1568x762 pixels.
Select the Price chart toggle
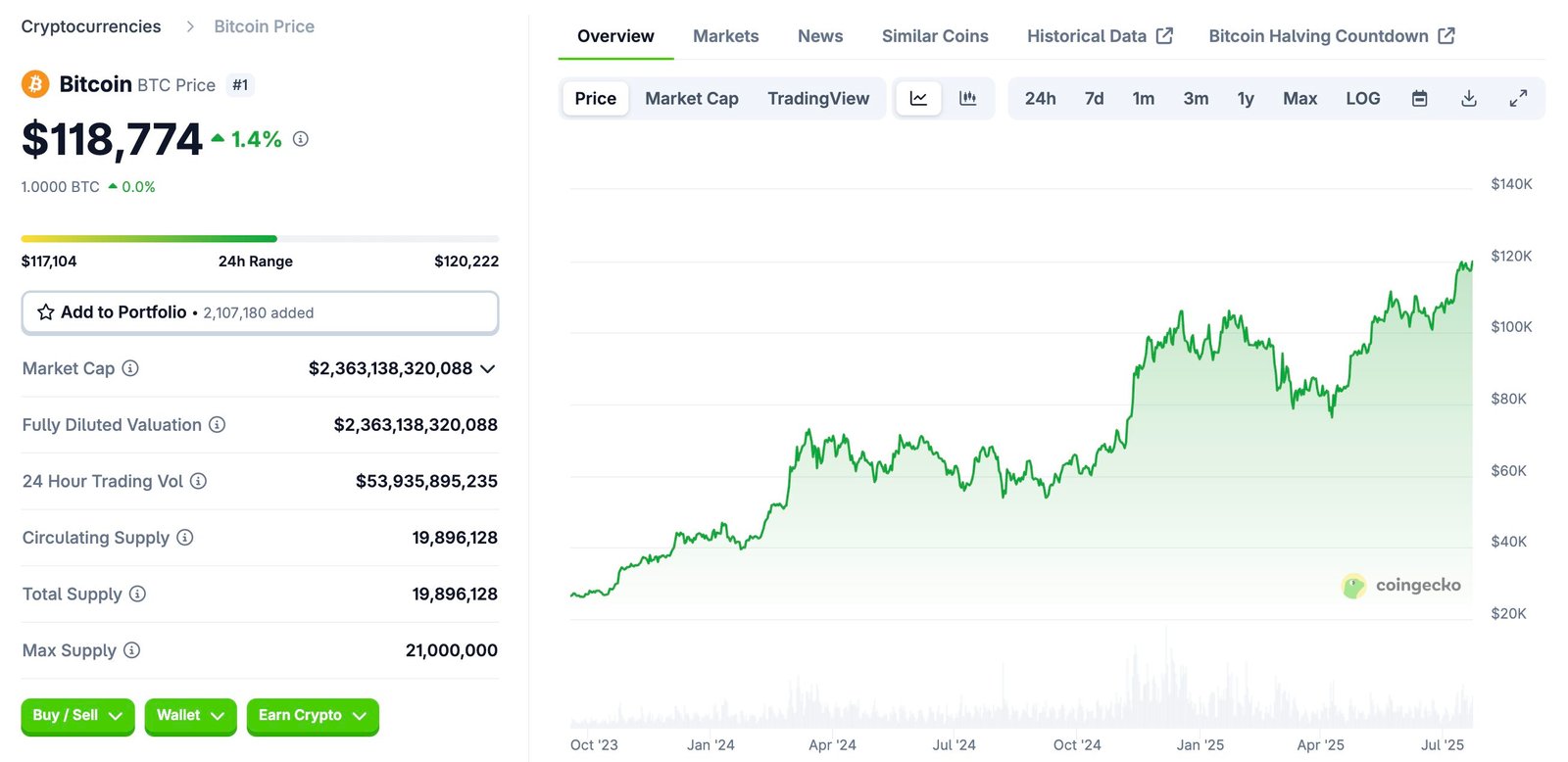tap(596, 98)
